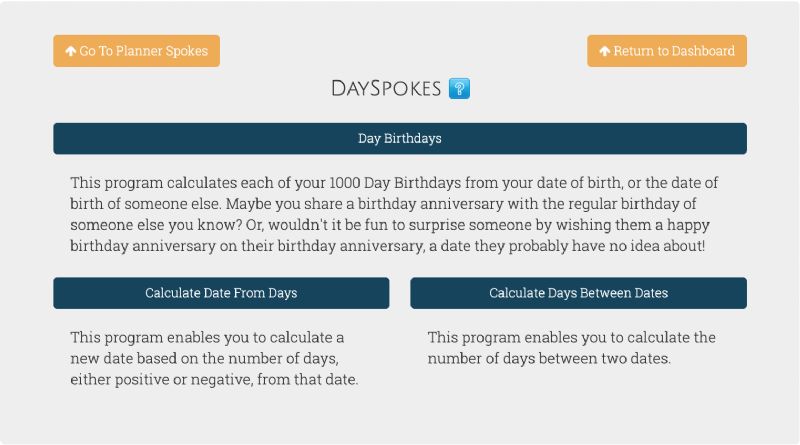This screenshot has width=800, height=445.
Task: Click the question mark help icon
Action: coord(460,88)
